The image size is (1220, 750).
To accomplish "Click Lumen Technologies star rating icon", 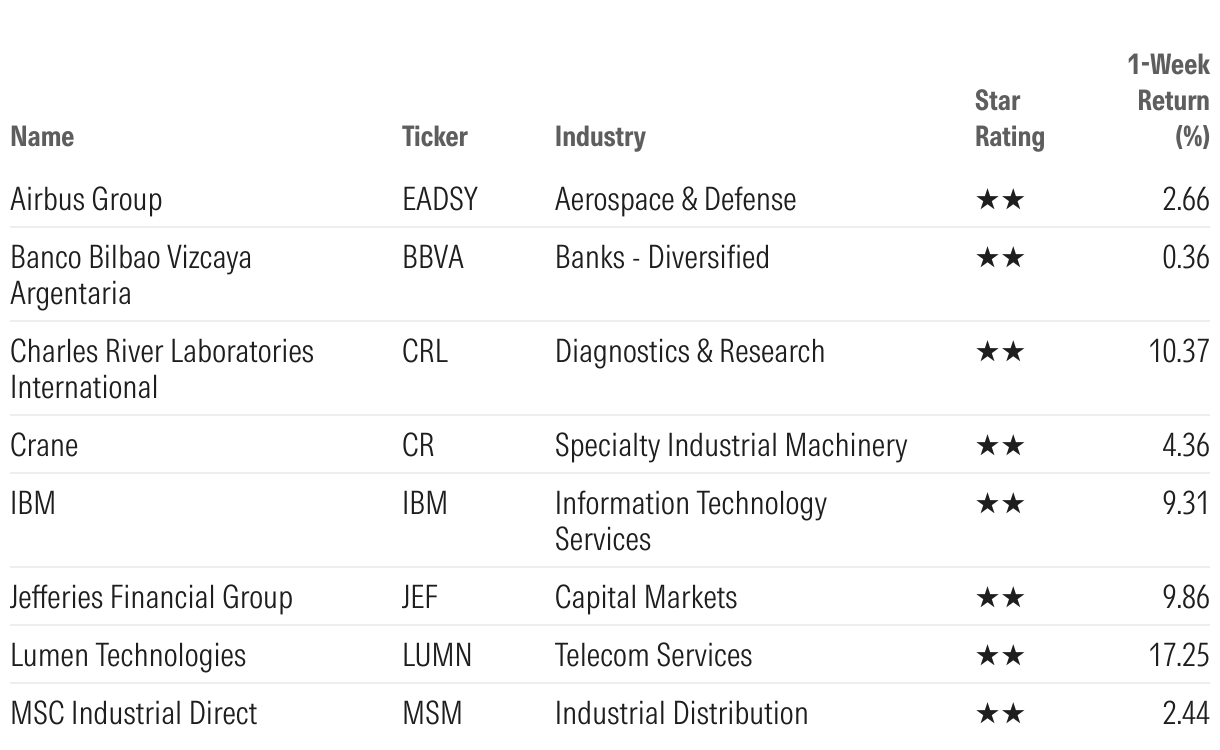I will point(999,656).
